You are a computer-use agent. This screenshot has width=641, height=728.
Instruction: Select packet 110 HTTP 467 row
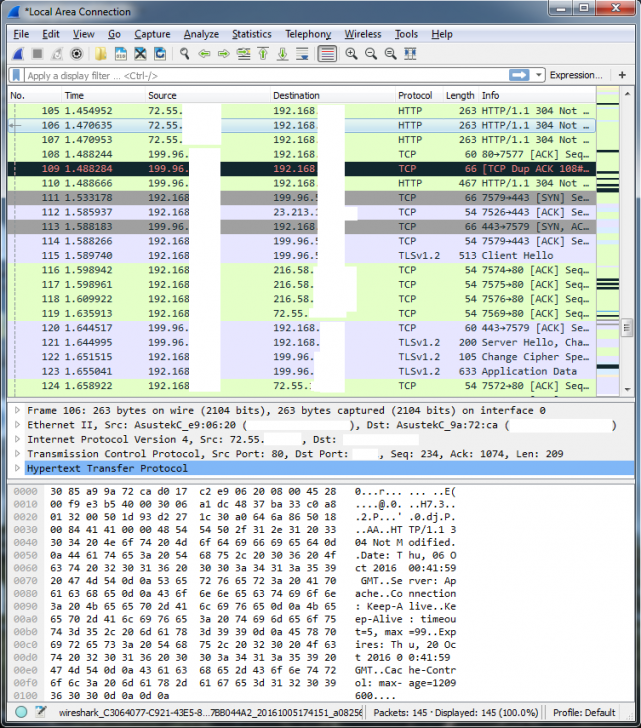pyautogui.click(x=302, y=183)
